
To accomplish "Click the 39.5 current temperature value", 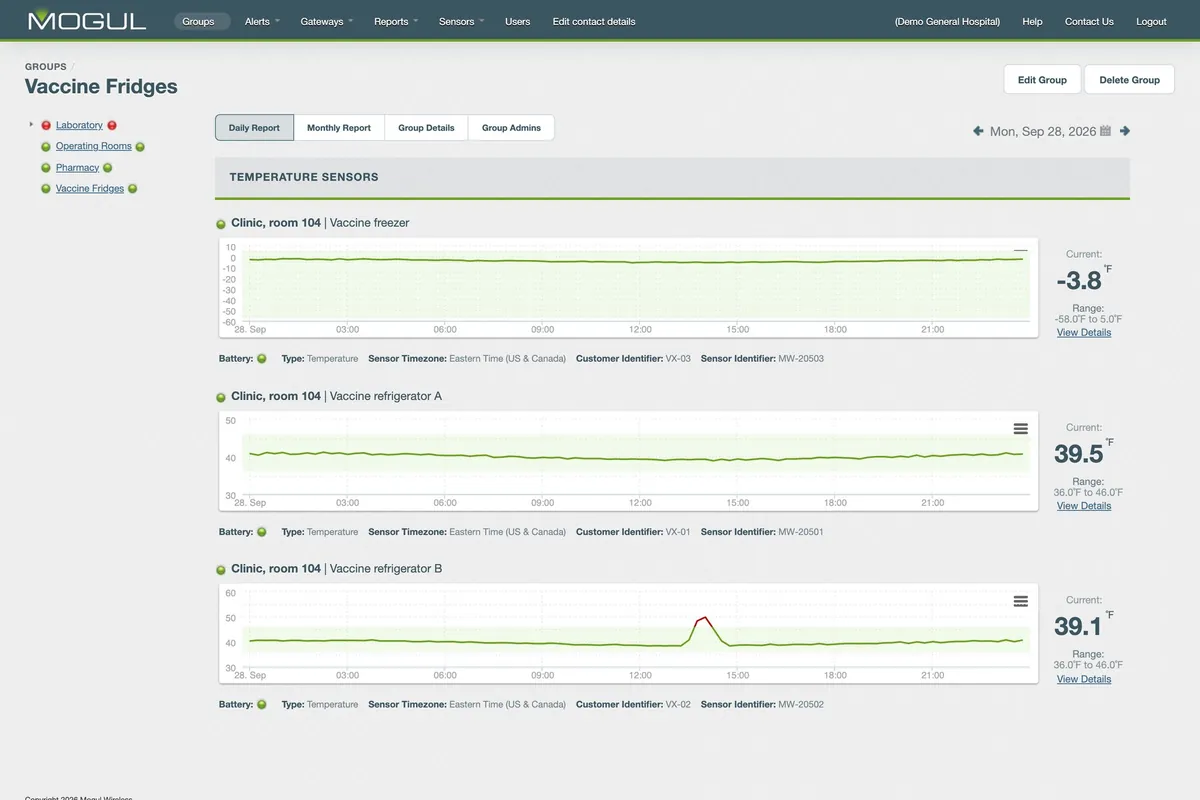I will click(x=1079, y=453).
